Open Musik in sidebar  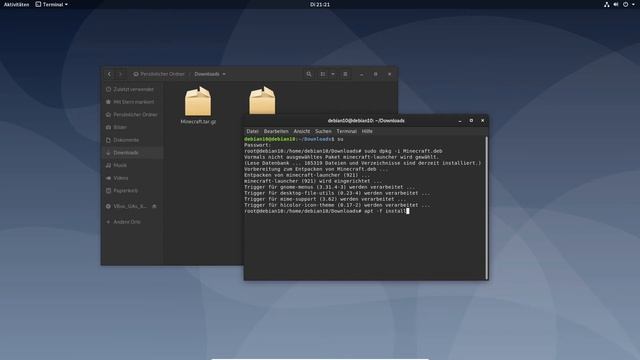pyautogui.click(x=133, y=165)
